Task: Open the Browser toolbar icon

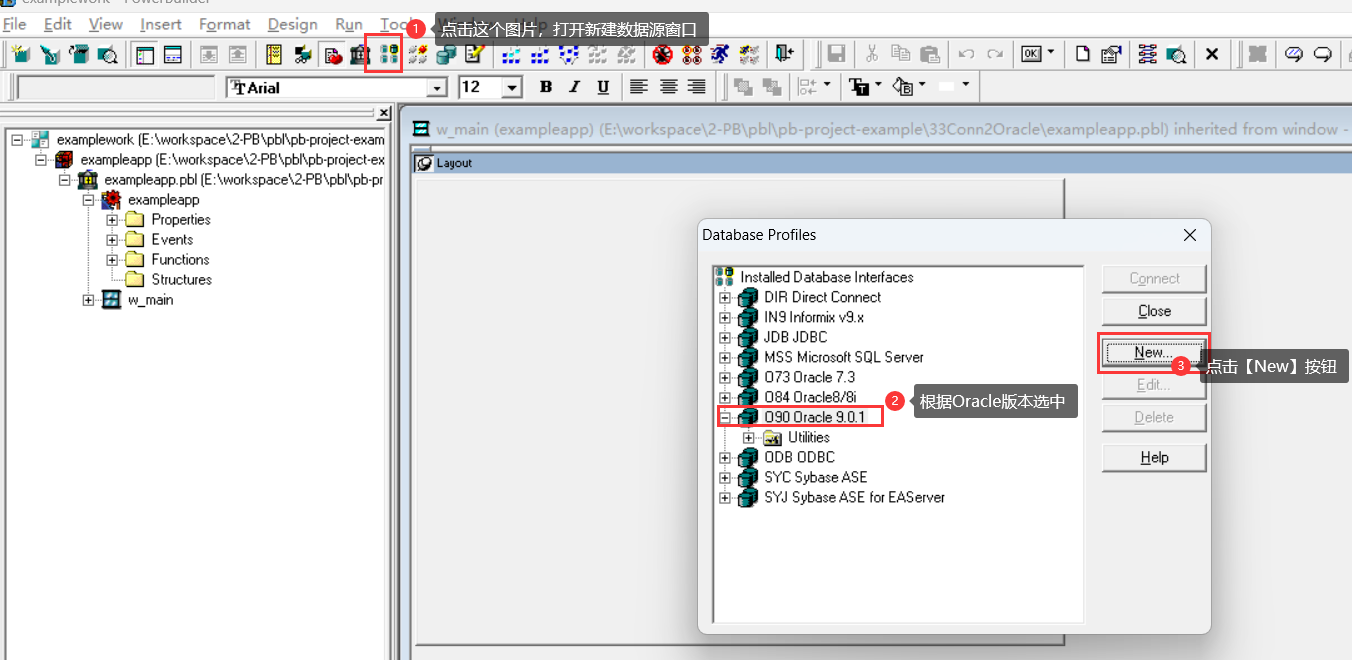Action: (x=301, y=54)
